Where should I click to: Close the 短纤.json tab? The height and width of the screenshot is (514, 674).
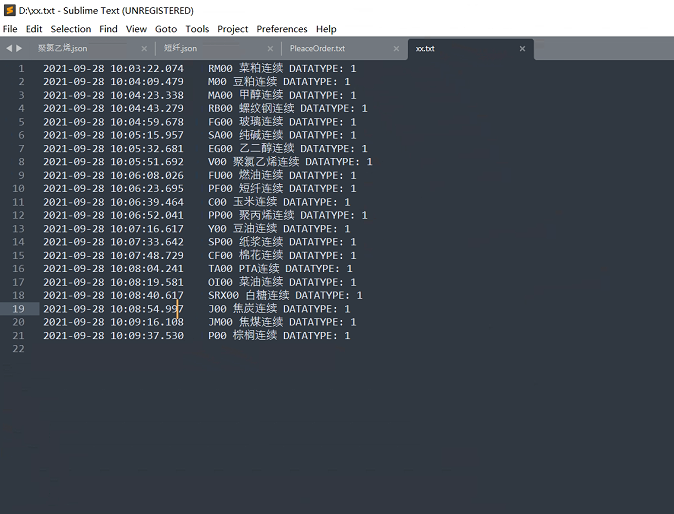coord(270,49)
